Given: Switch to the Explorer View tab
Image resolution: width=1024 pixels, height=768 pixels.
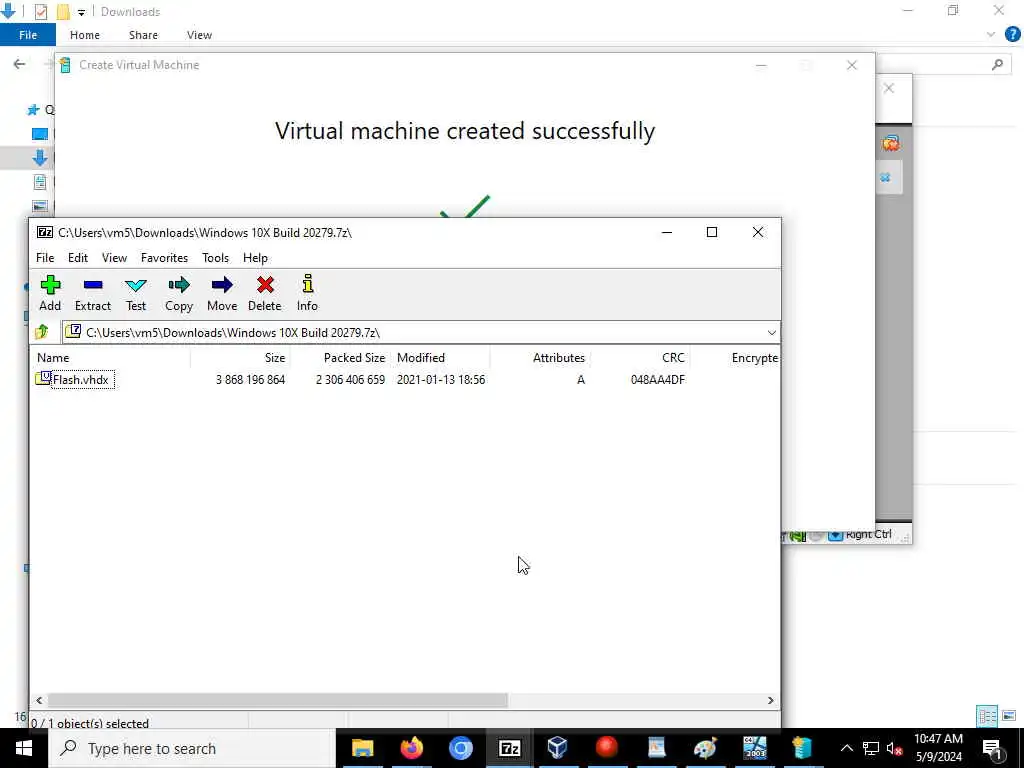Looking at the screenshot, I should coord(199,35).
